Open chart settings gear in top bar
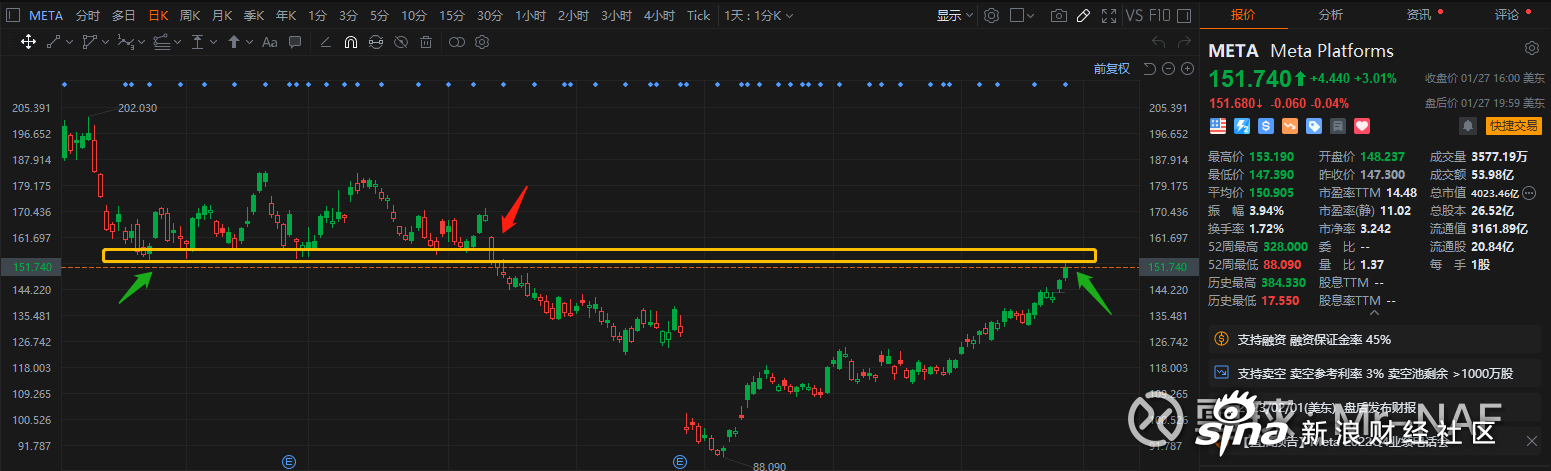This screenshot has width=1551, height=471. pos(992,15)
